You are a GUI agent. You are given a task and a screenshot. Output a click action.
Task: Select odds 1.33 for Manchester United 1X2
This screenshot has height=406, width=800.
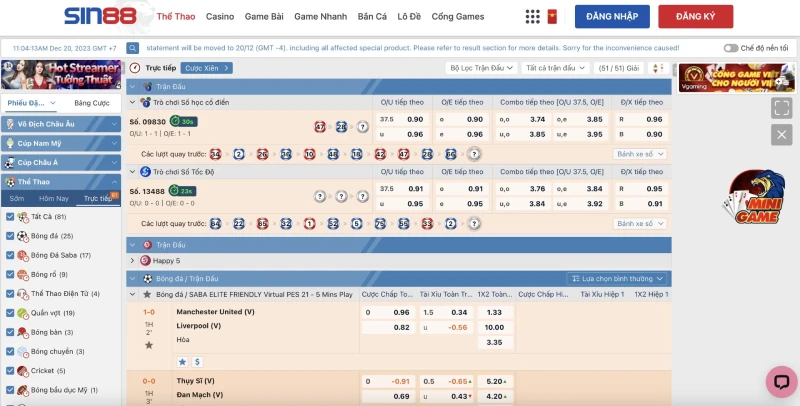(495, 312)
